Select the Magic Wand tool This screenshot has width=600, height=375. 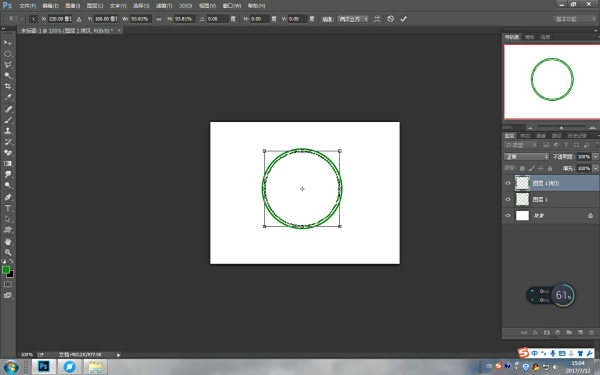[8, 75]
